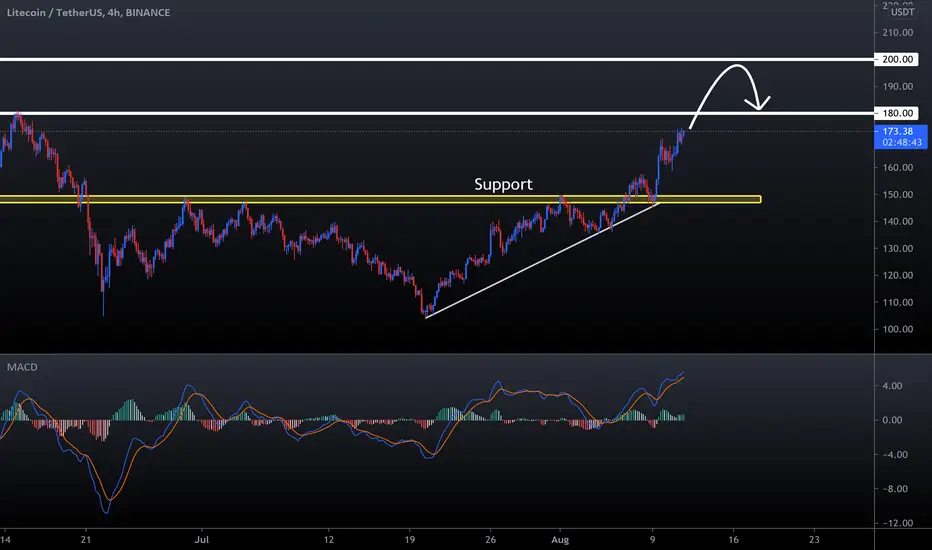Click the 12 date on time axis

point(329,540)
